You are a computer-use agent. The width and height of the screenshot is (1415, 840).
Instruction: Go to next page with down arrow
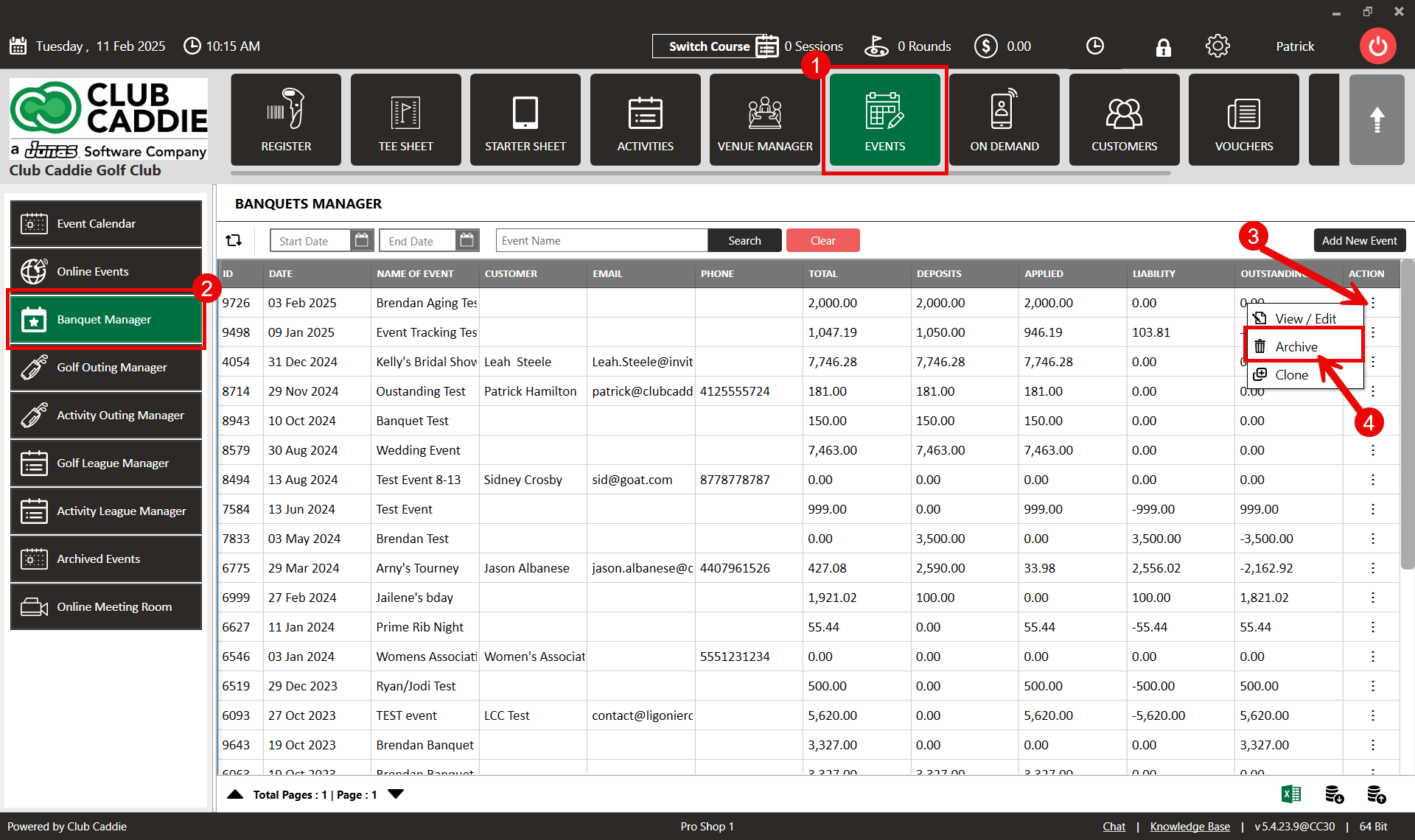click(x=396, y=794)
